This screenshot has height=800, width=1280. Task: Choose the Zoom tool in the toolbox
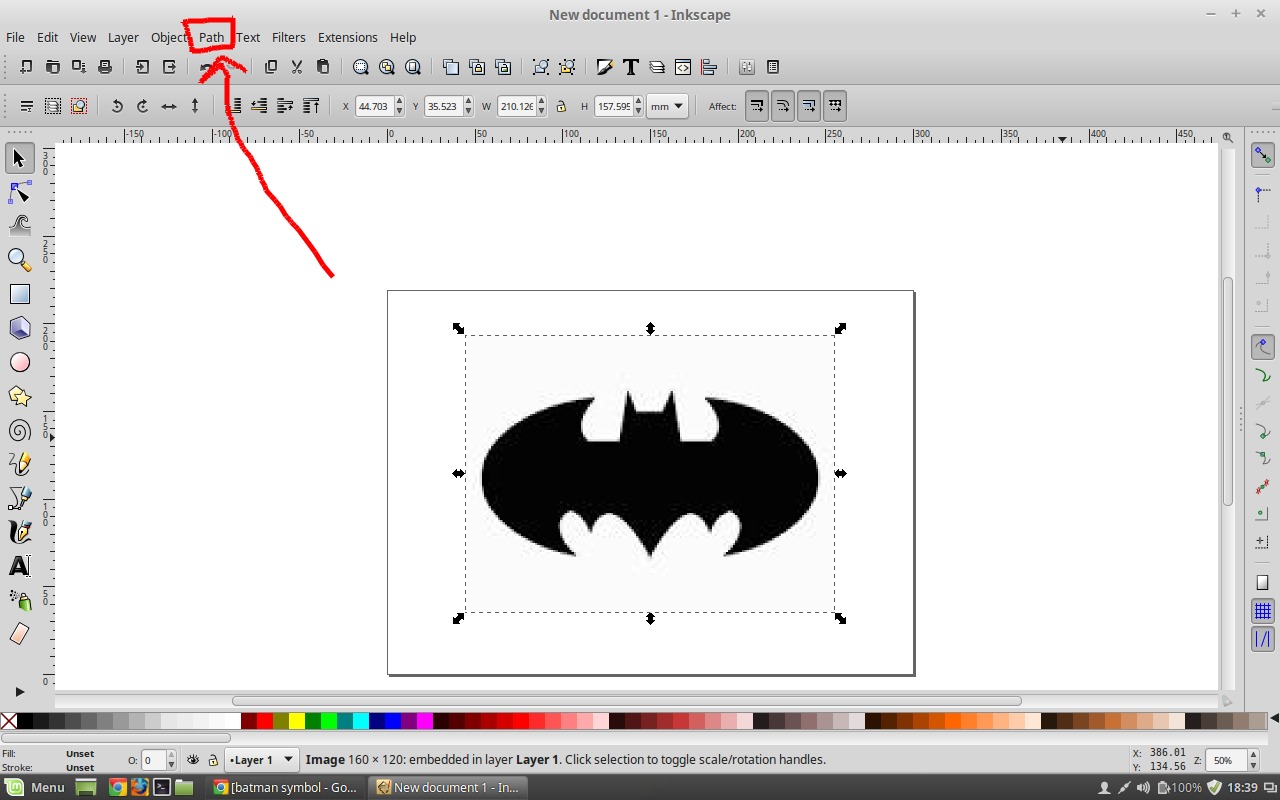tap(19, 260)
